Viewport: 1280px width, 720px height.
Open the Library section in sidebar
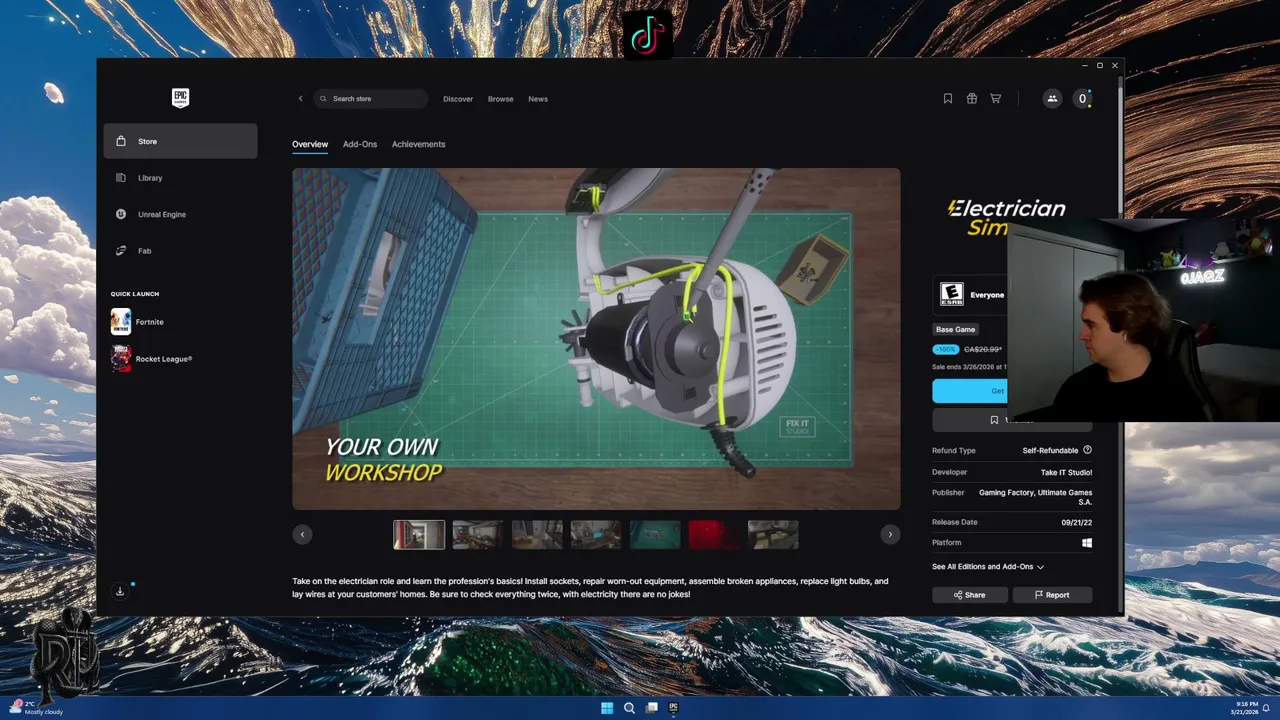point(180,178)
